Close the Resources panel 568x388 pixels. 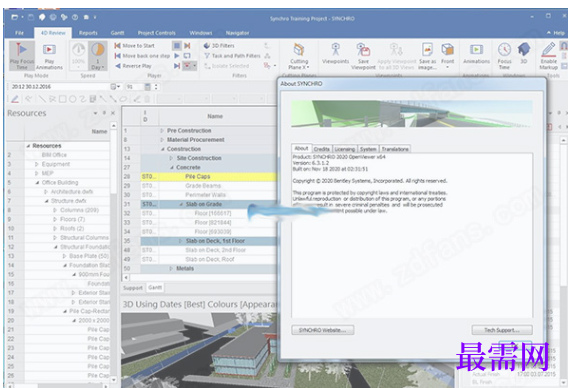coord(113,113)
